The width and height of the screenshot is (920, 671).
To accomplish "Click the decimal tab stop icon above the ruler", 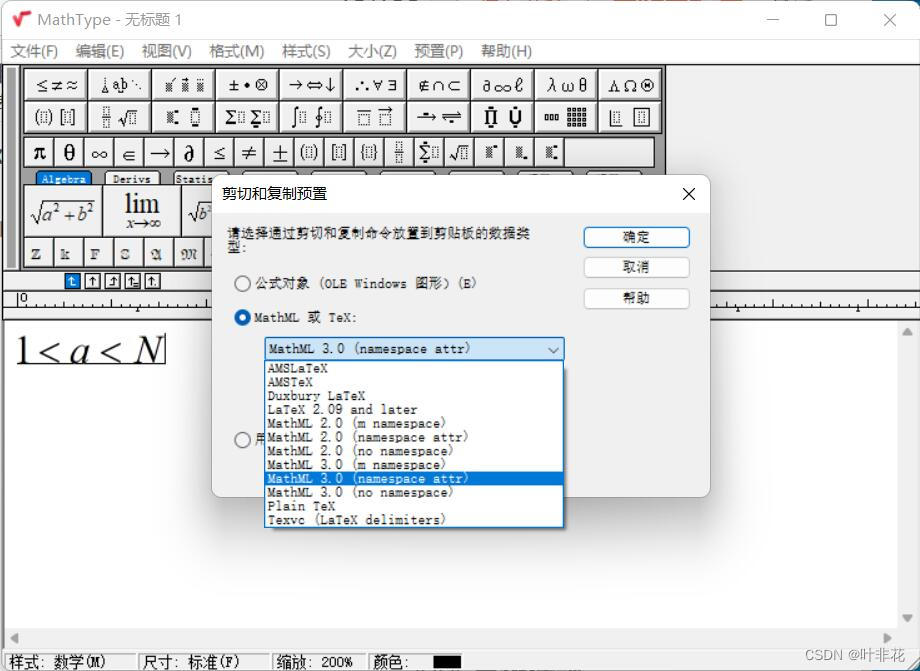I will coord(153,282).
